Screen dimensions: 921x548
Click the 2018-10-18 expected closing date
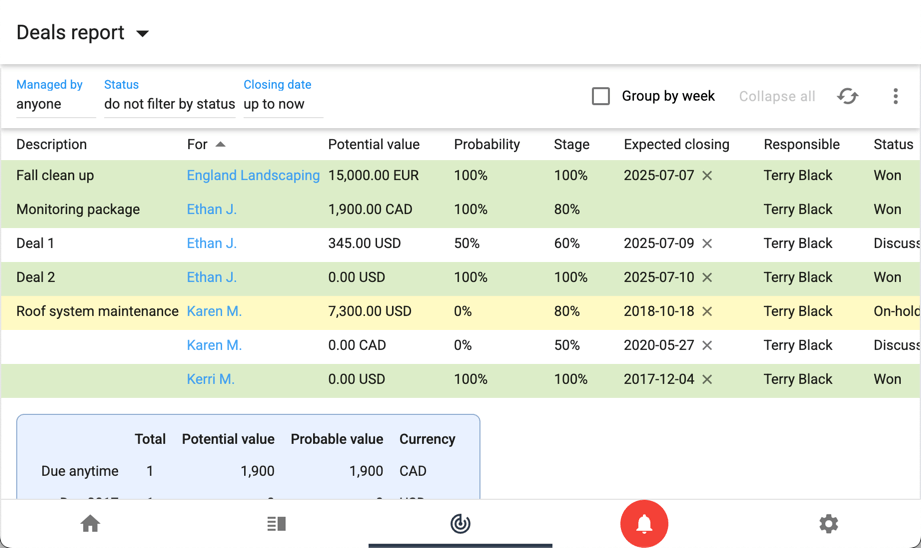click(x=658, y=311)
